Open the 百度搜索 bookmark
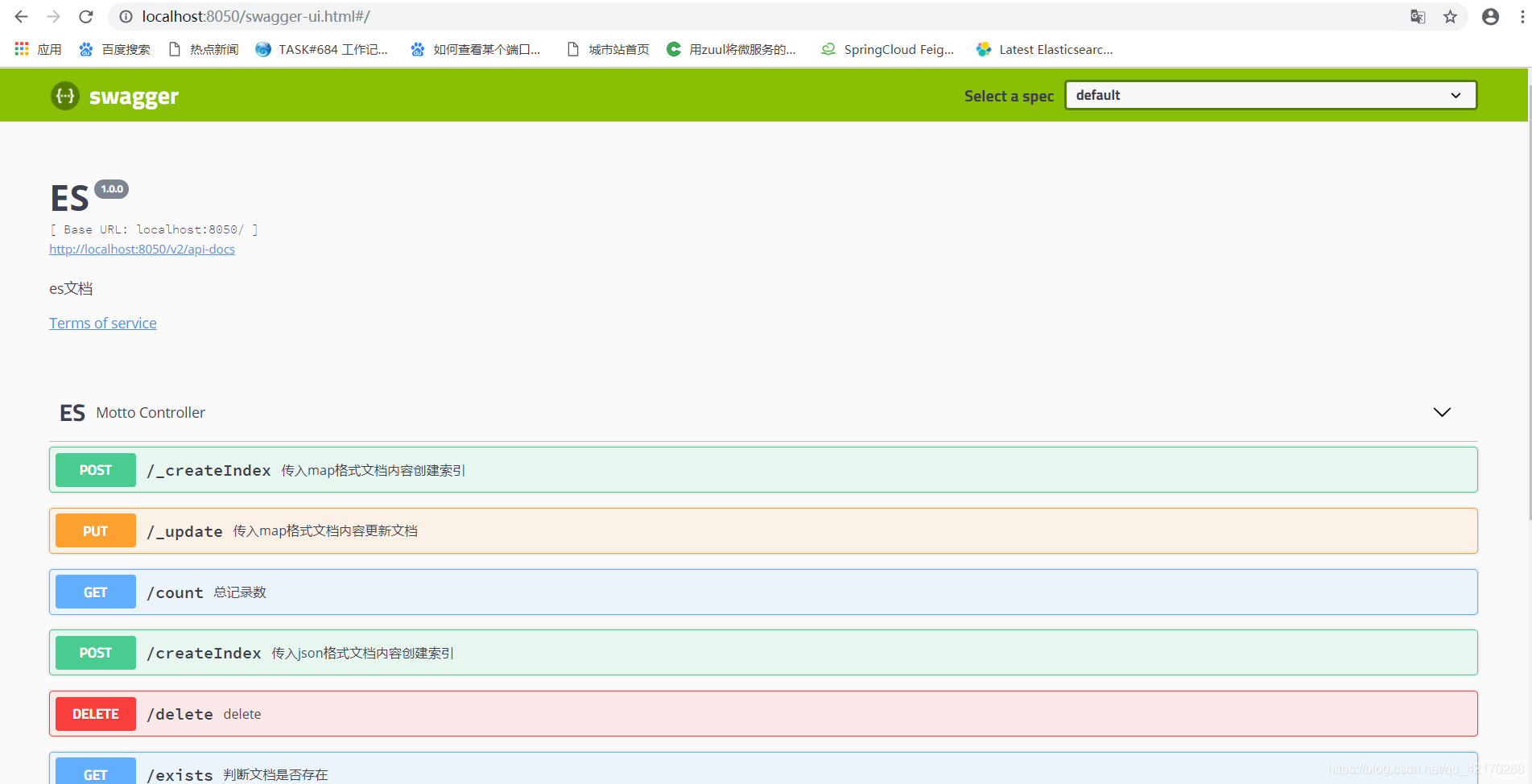Screen dimensions: 1532x784 click(114, 49)
